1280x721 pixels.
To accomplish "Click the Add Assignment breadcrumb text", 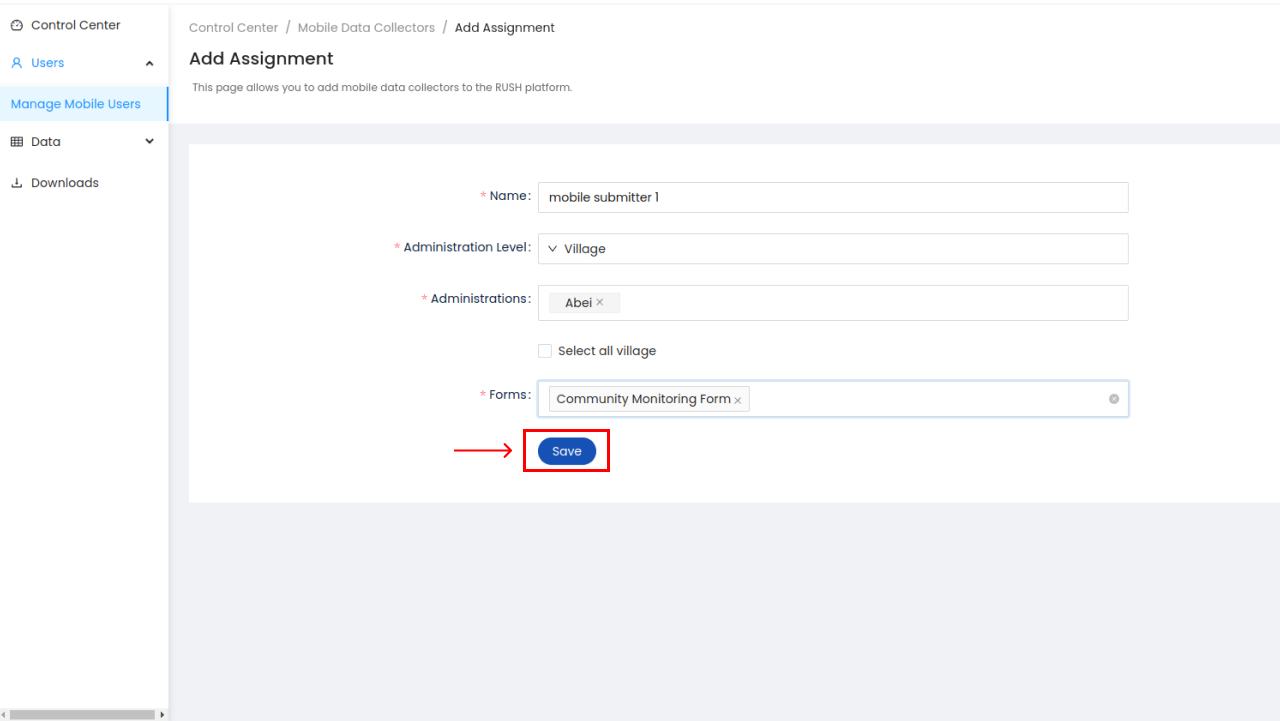I will coord(505,28).
